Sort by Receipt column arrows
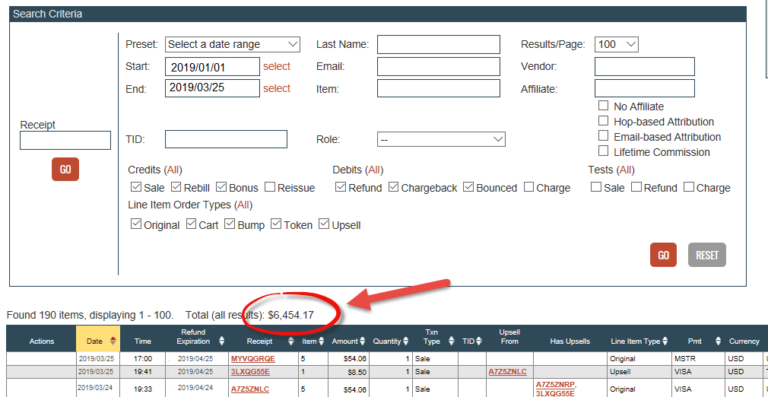 click(291, 341)
